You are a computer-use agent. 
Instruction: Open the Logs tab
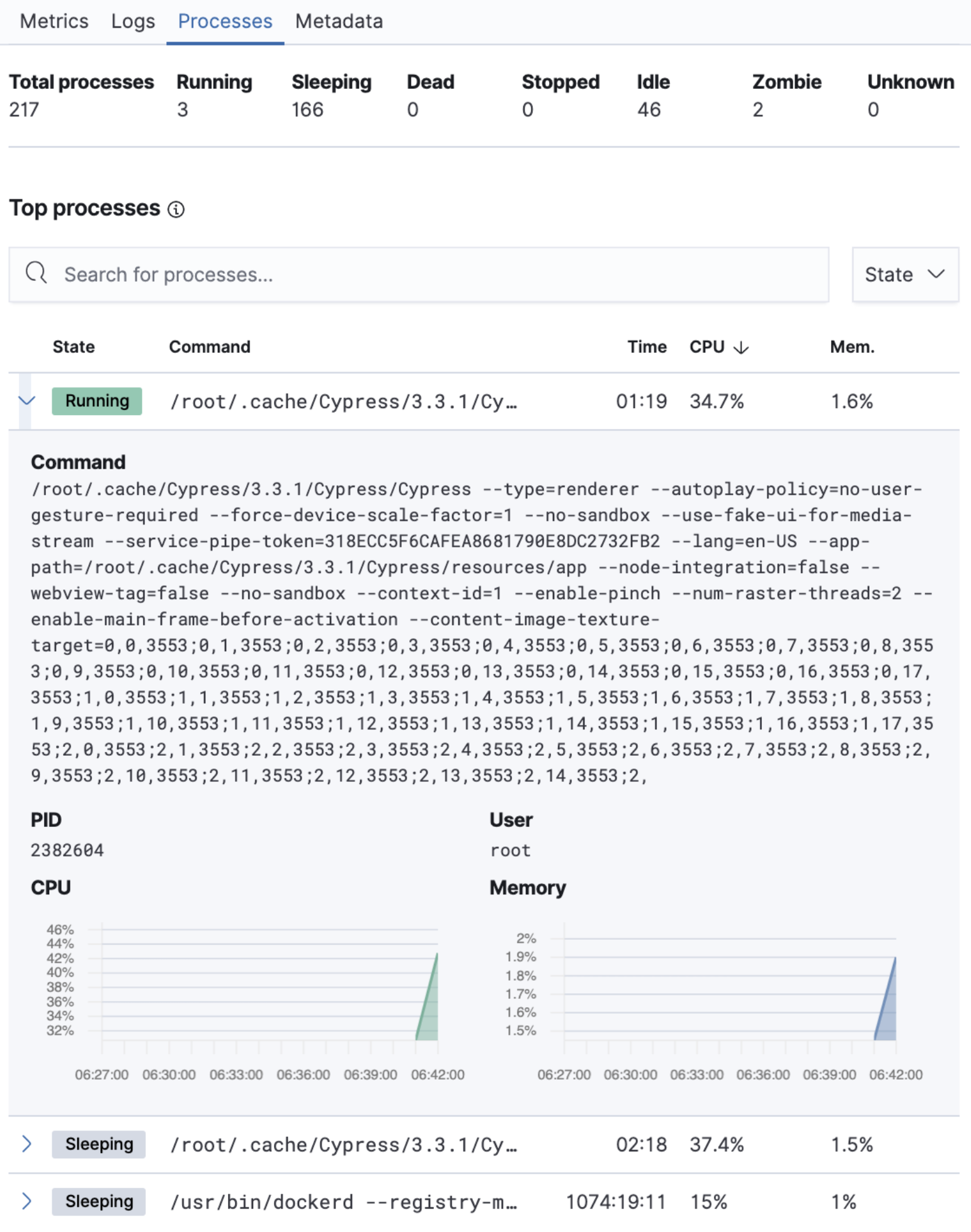[132, 21]
